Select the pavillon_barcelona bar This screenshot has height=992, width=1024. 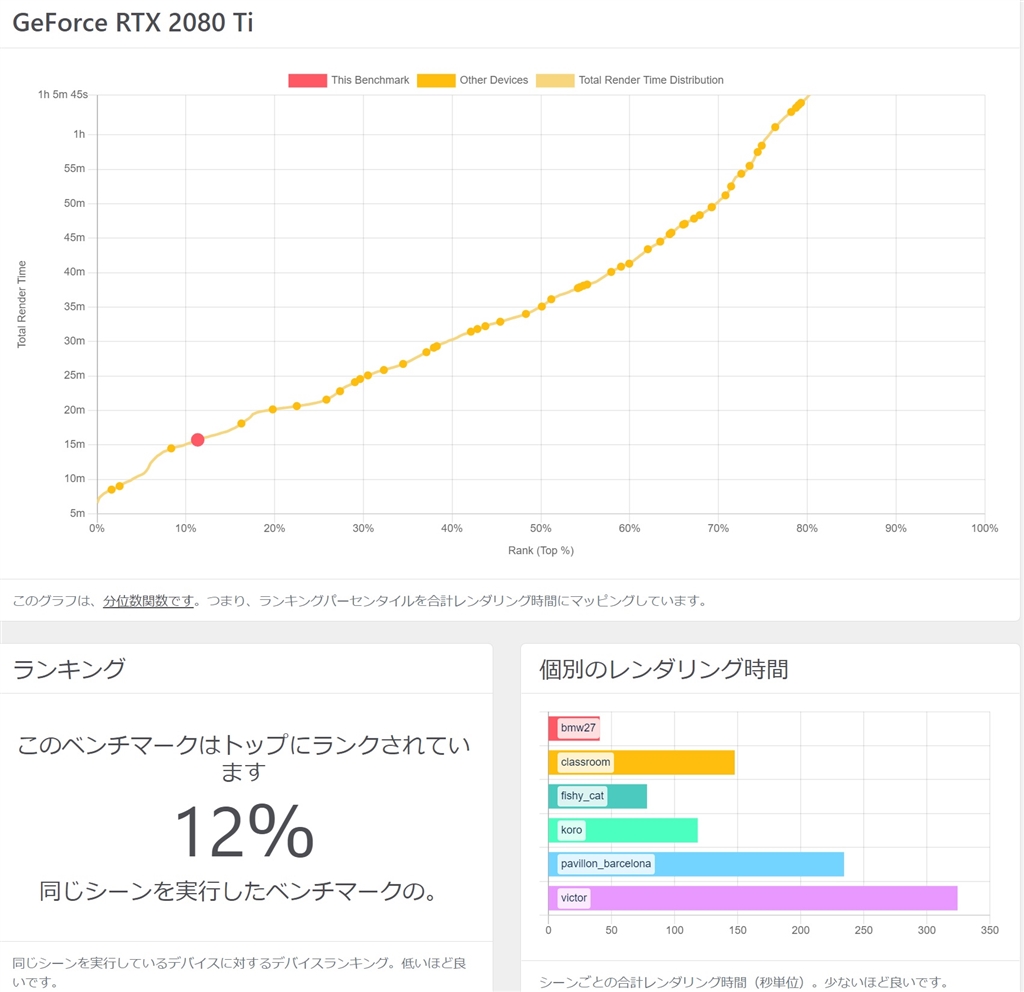point(696,864)
